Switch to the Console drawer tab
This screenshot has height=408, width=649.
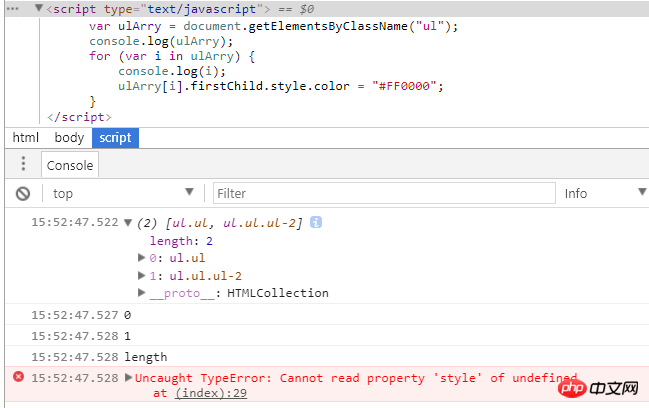70,165
